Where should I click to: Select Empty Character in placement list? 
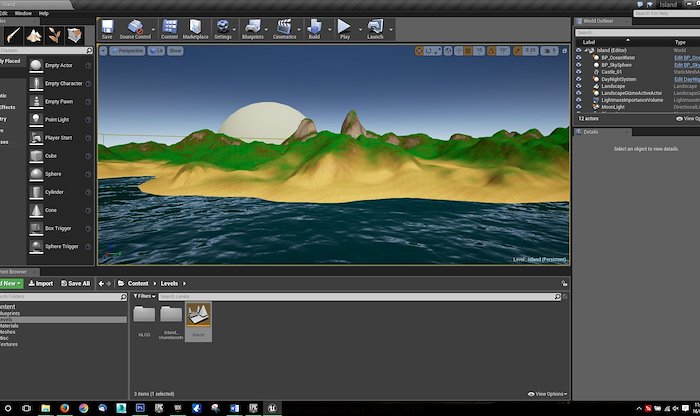60,83
